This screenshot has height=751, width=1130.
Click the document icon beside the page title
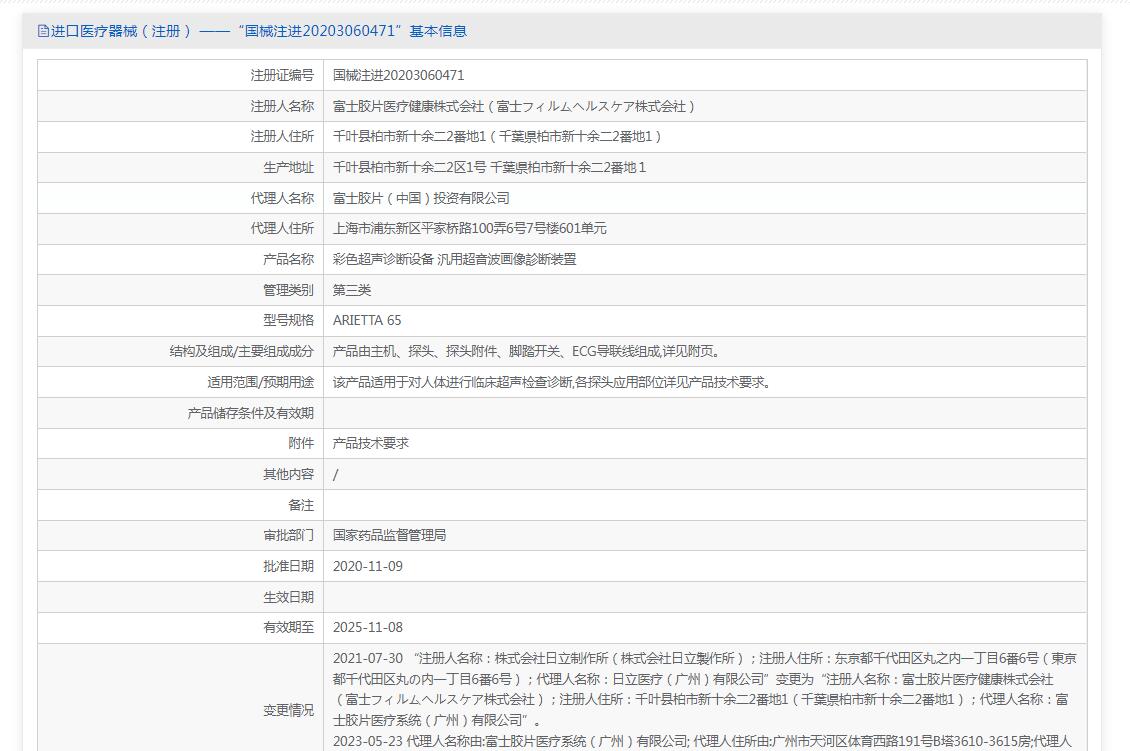[x=43, y=31]
